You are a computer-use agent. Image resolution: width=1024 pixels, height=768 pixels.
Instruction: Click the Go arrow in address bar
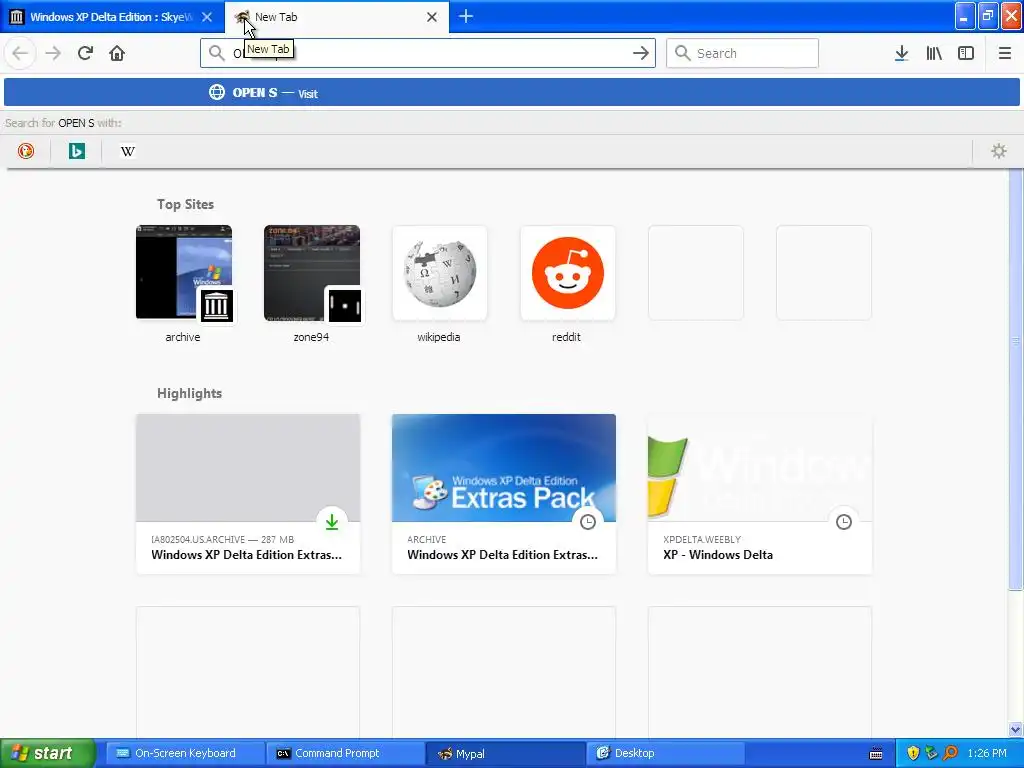click(641, 53)
